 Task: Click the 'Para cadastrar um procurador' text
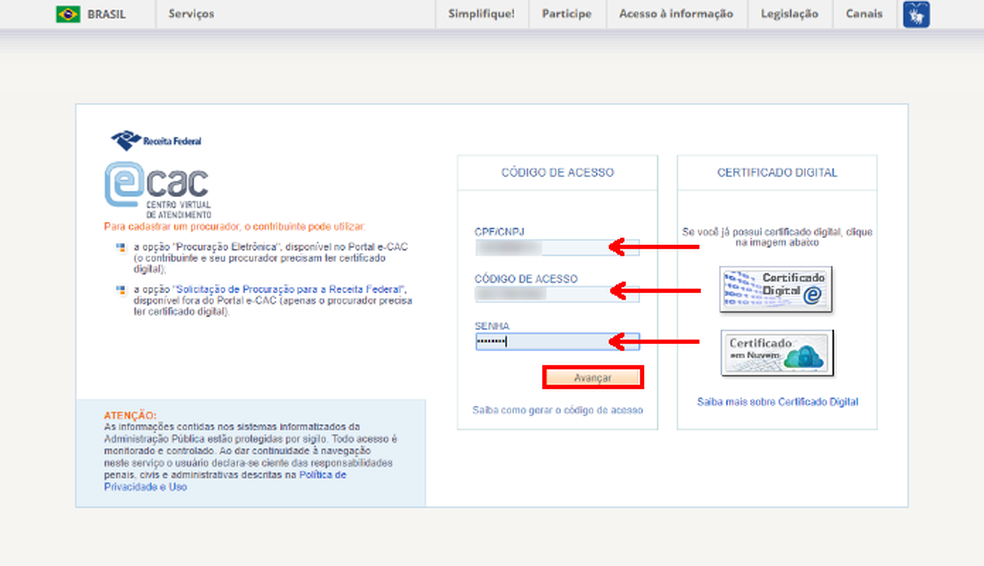tap(234, 227)
